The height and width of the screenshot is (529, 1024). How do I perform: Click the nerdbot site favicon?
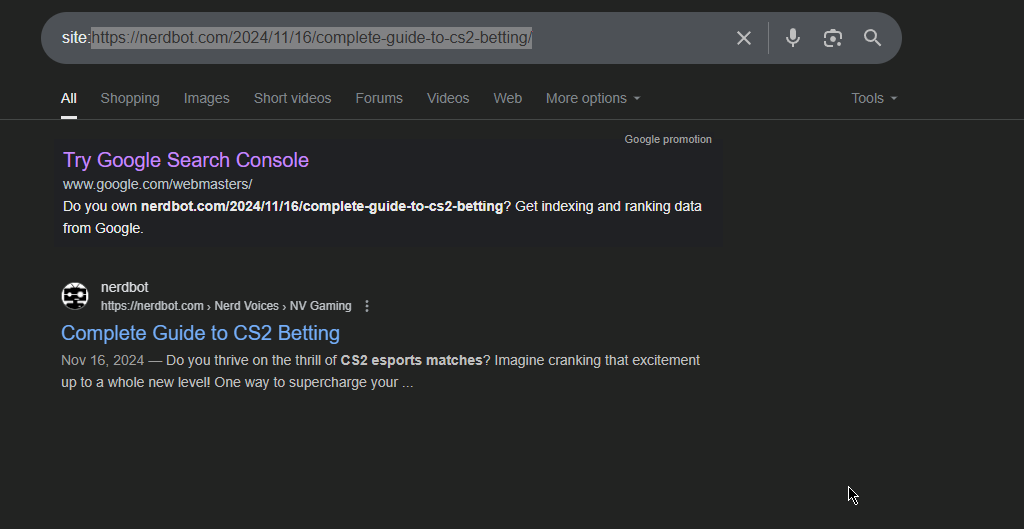[75, 297]
